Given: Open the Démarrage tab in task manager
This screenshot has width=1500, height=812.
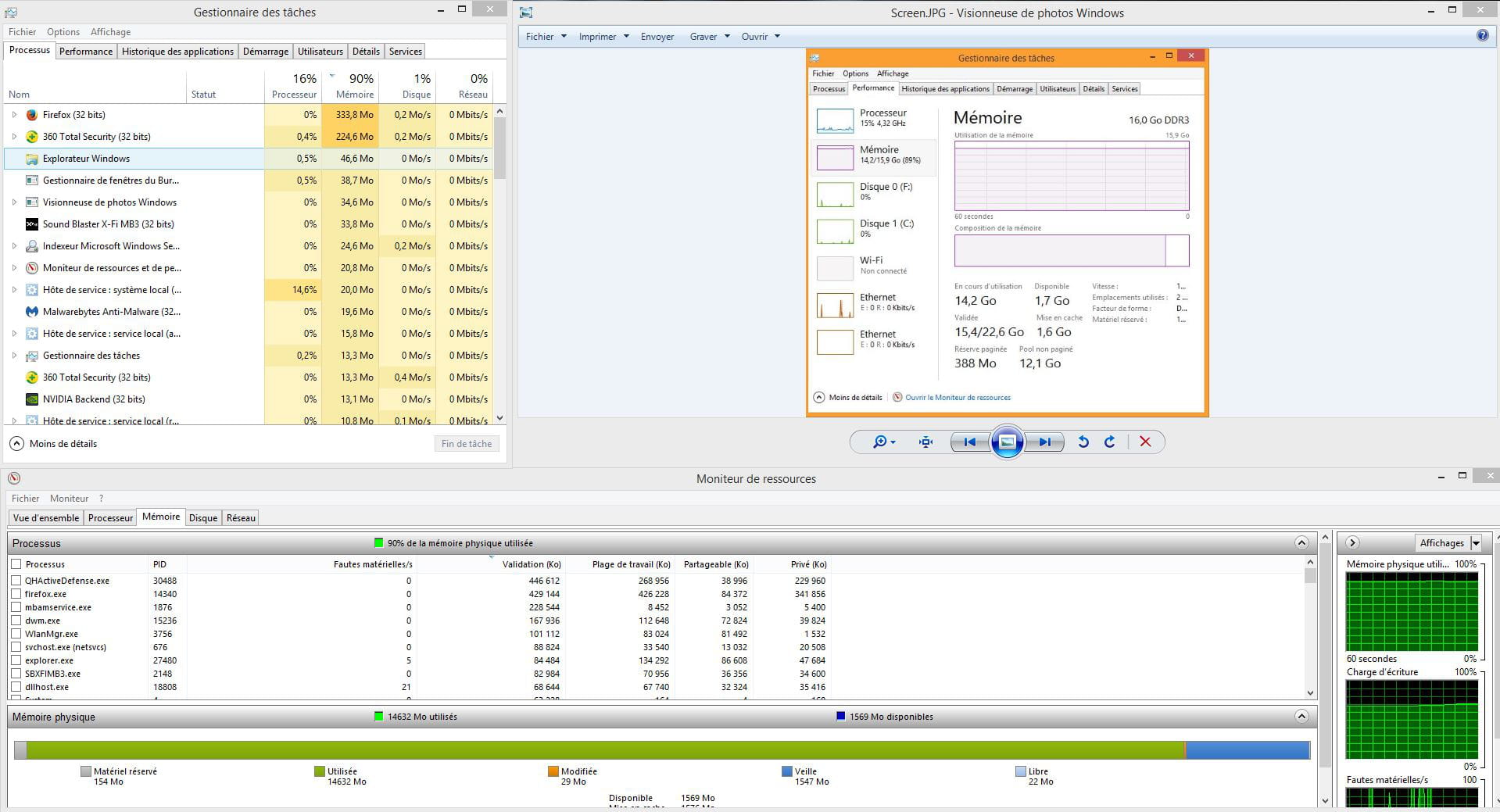Looking at the screenshot, I should tap(266, 52).
